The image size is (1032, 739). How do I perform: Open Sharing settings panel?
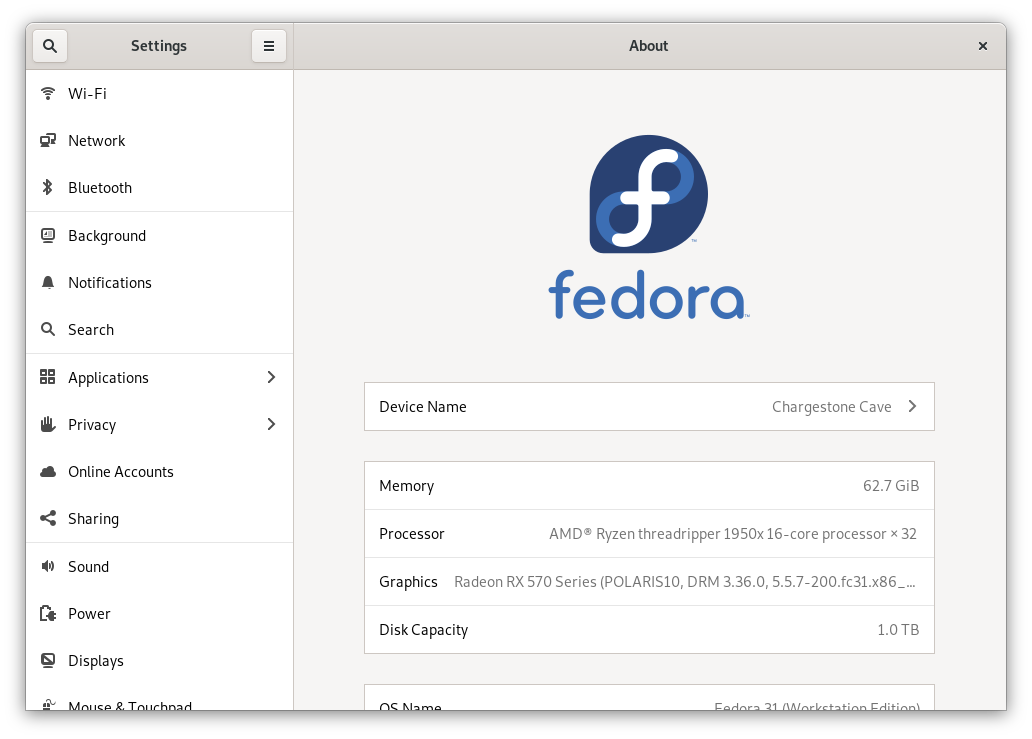(159, 519)
